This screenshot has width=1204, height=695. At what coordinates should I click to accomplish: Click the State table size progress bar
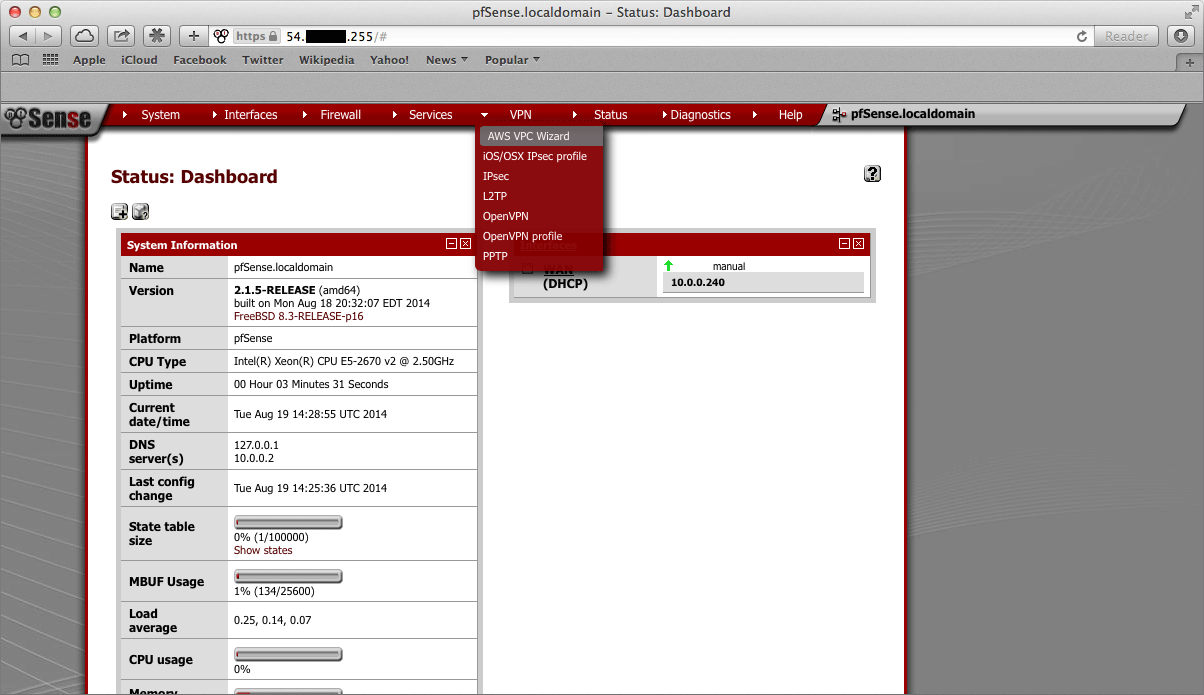[288, 522]
